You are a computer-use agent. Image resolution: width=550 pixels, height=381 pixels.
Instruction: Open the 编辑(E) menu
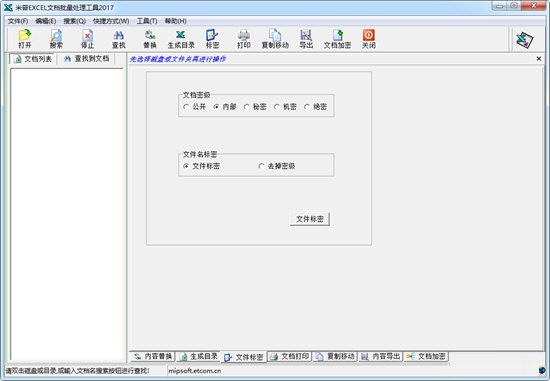pos(46,21)
